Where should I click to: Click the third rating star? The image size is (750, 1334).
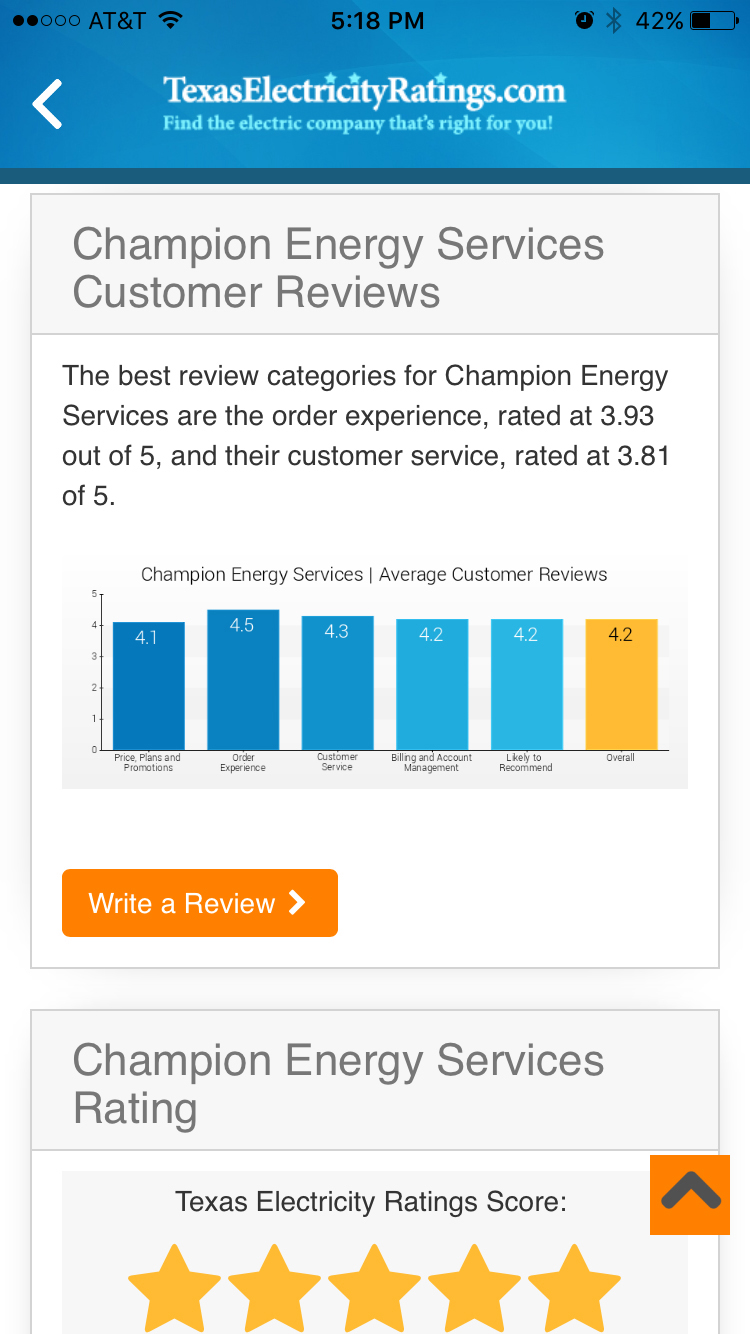click(x=374, y=1290)
